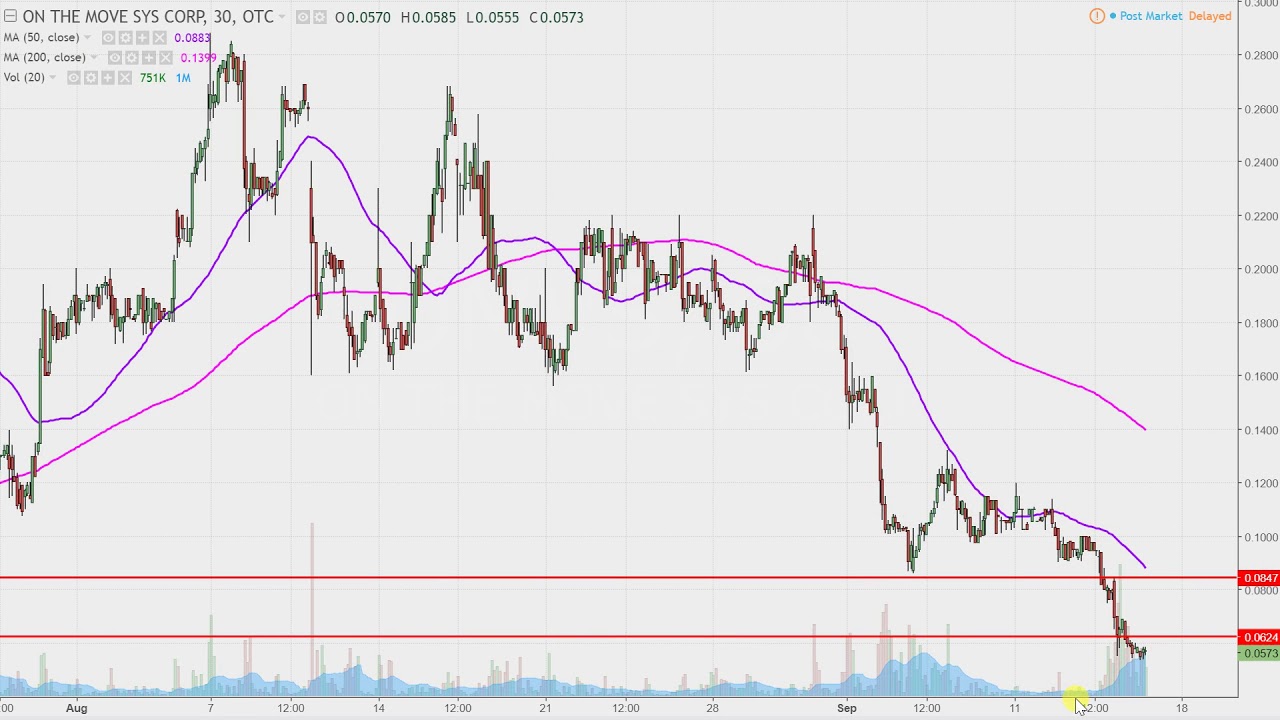This screenshot has height=720, width=1280.
Task: Open MA (50, close) format settings gear
Action: [125, 38]
